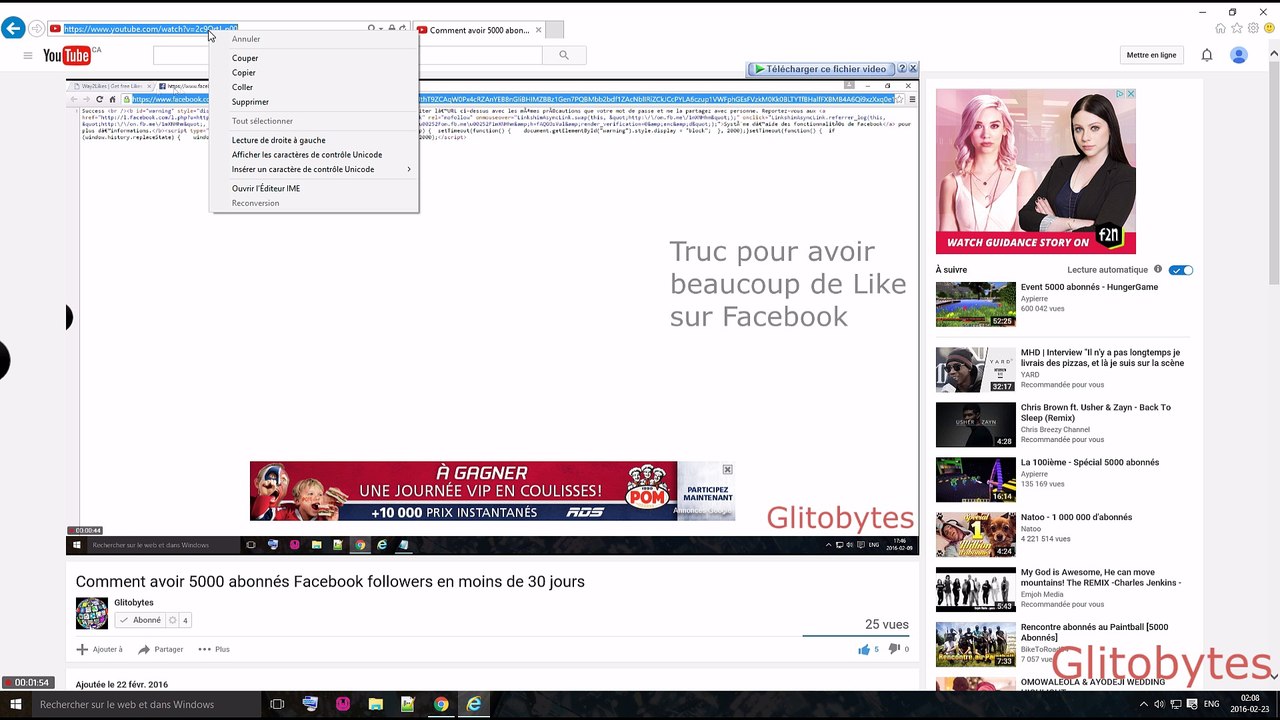Screen dimensions: 1280x720
Task: Open IE Tools gear icon
Action: (x=1253, y=28)
